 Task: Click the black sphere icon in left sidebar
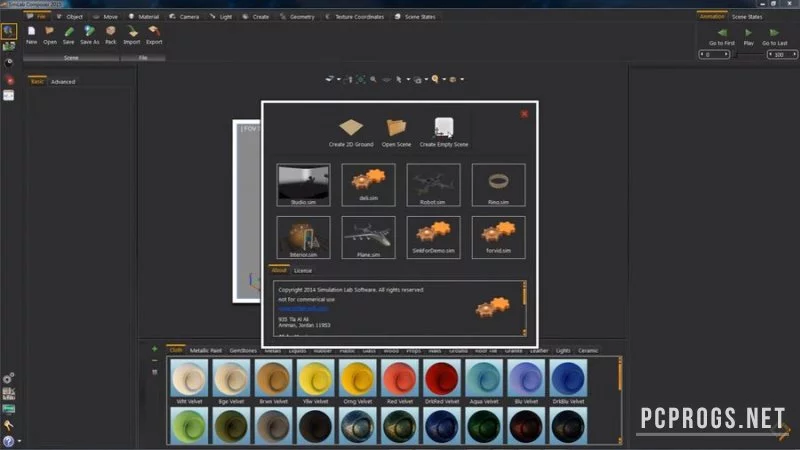[9, 62]
